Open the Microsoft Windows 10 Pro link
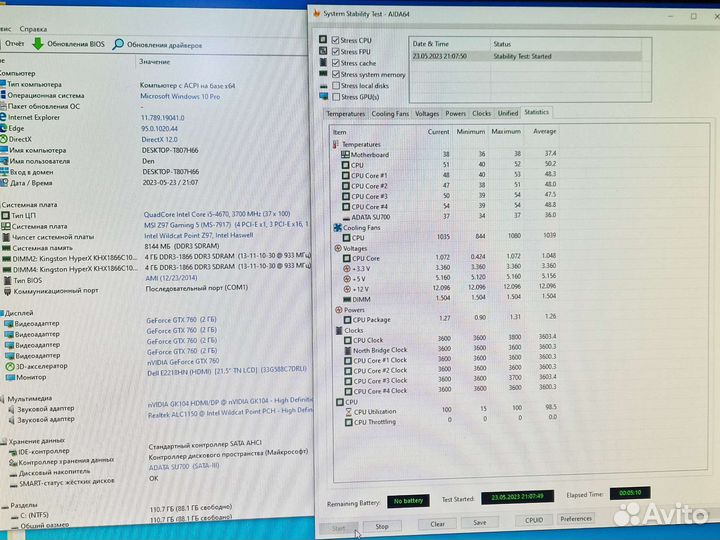This screenshot has height=540, width=720. (180, 96)
